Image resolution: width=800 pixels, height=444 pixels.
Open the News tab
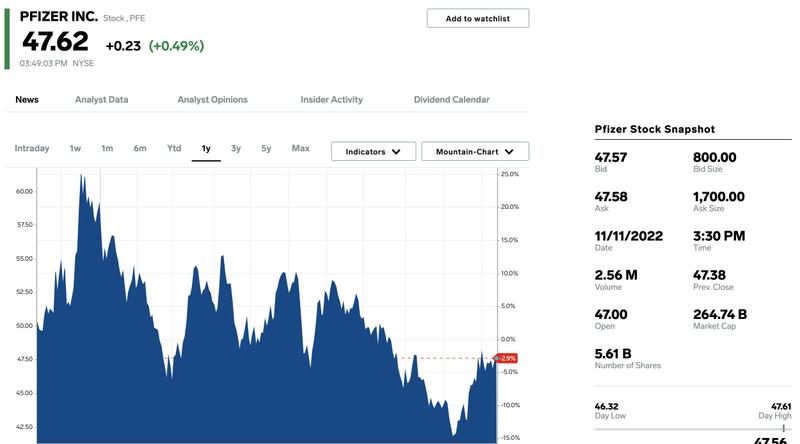pyautogui.click(x=27, y=100)
